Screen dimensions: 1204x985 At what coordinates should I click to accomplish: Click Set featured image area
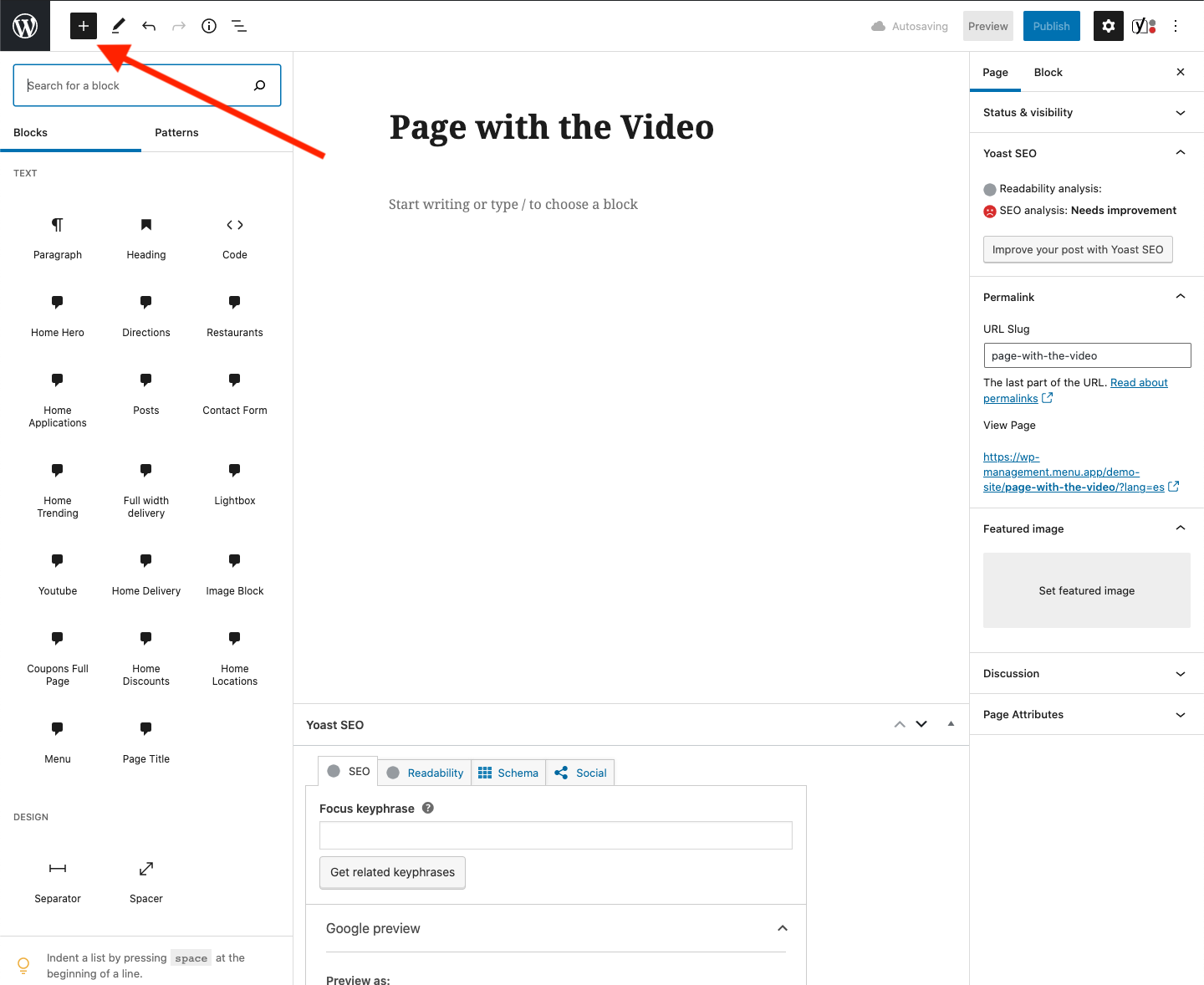pyautogui.click(x=1087, y=590)
